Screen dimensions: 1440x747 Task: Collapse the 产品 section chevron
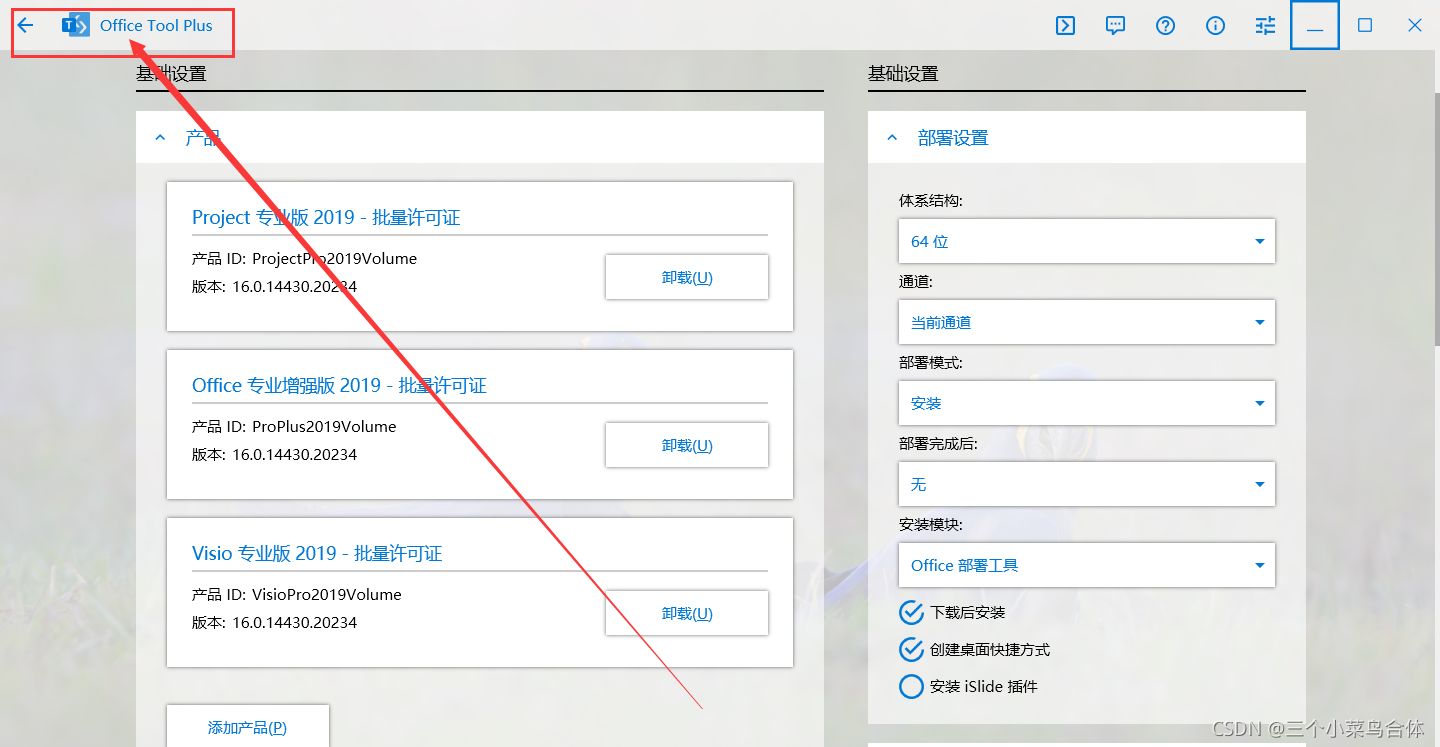coord(160,138)
